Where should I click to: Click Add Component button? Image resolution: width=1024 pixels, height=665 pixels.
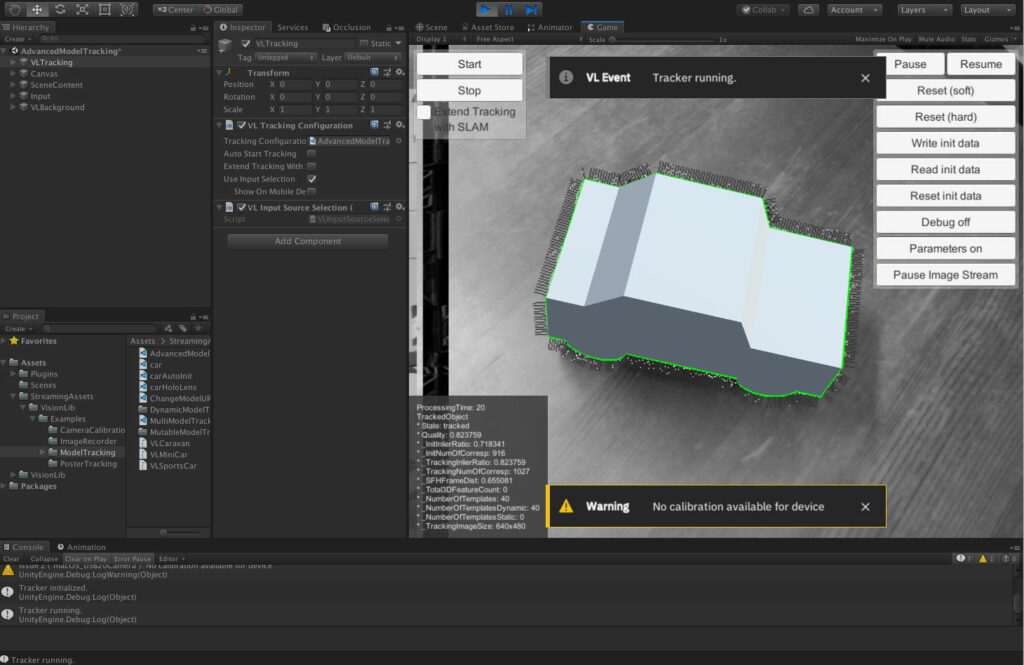pyautogui.click(x=308, y=241)
